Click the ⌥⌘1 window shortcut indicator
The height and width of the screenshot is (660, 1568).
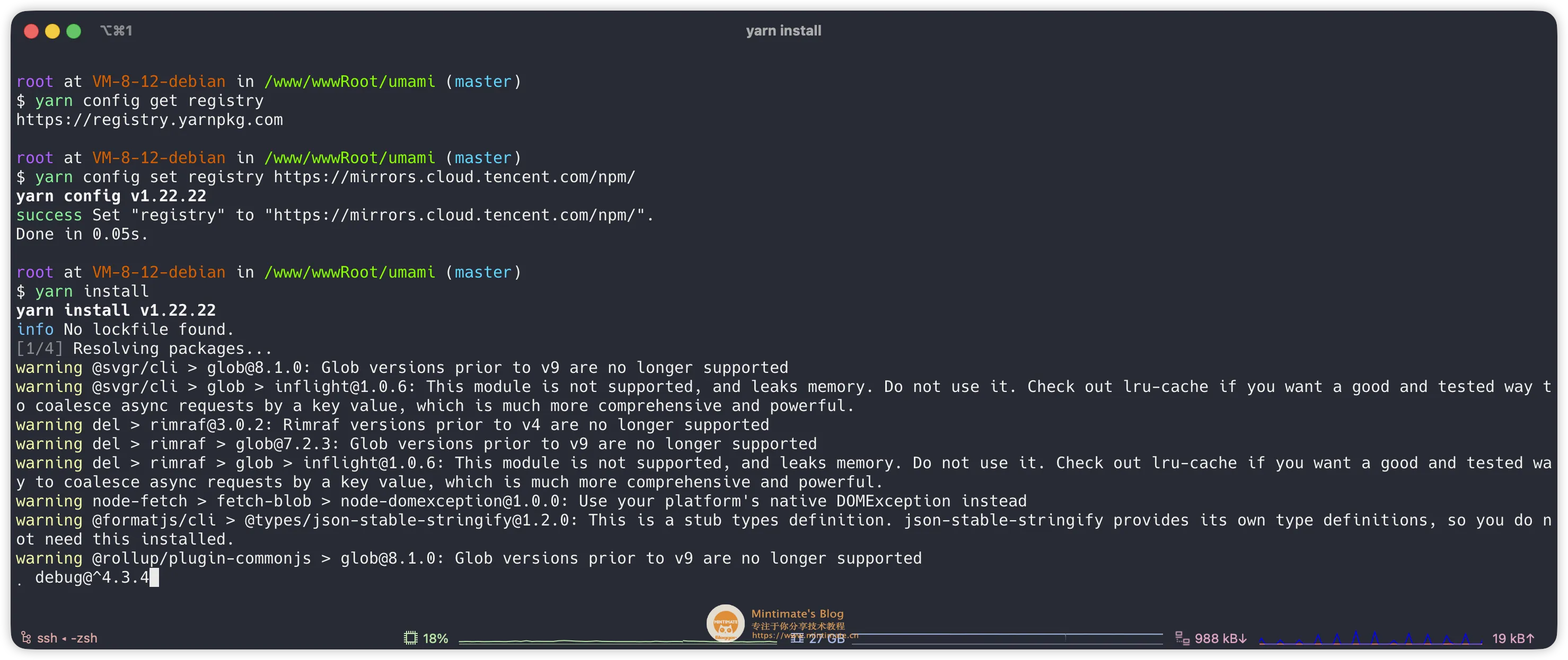coord(116,31)
